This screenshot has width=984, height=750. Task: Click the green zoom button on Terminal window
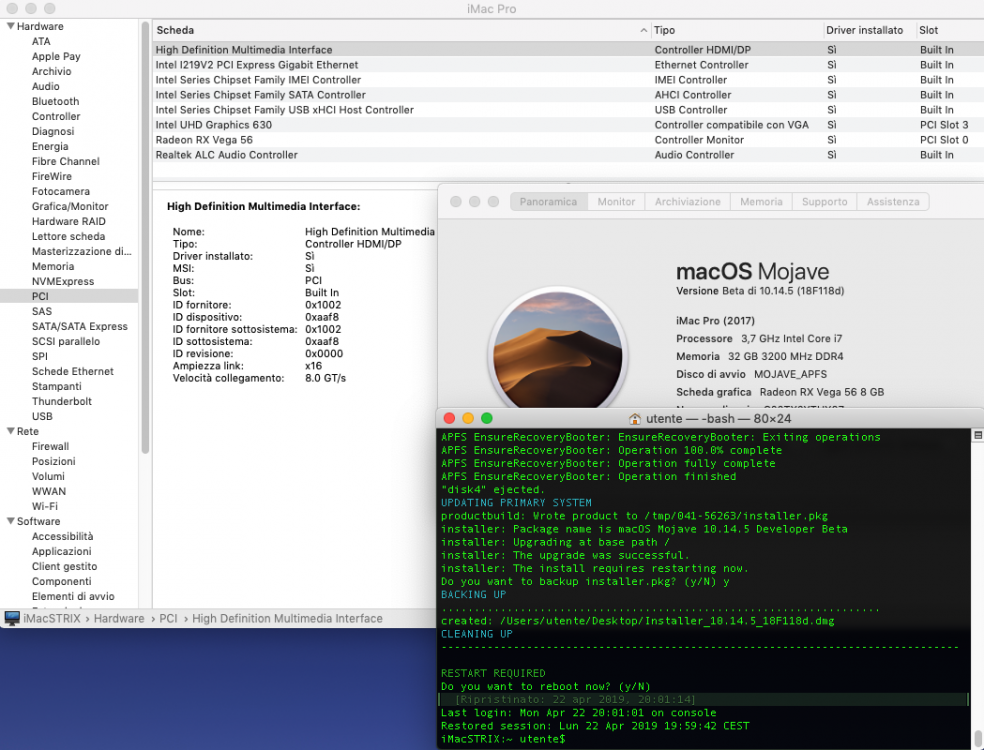click(x=486, y=418)
